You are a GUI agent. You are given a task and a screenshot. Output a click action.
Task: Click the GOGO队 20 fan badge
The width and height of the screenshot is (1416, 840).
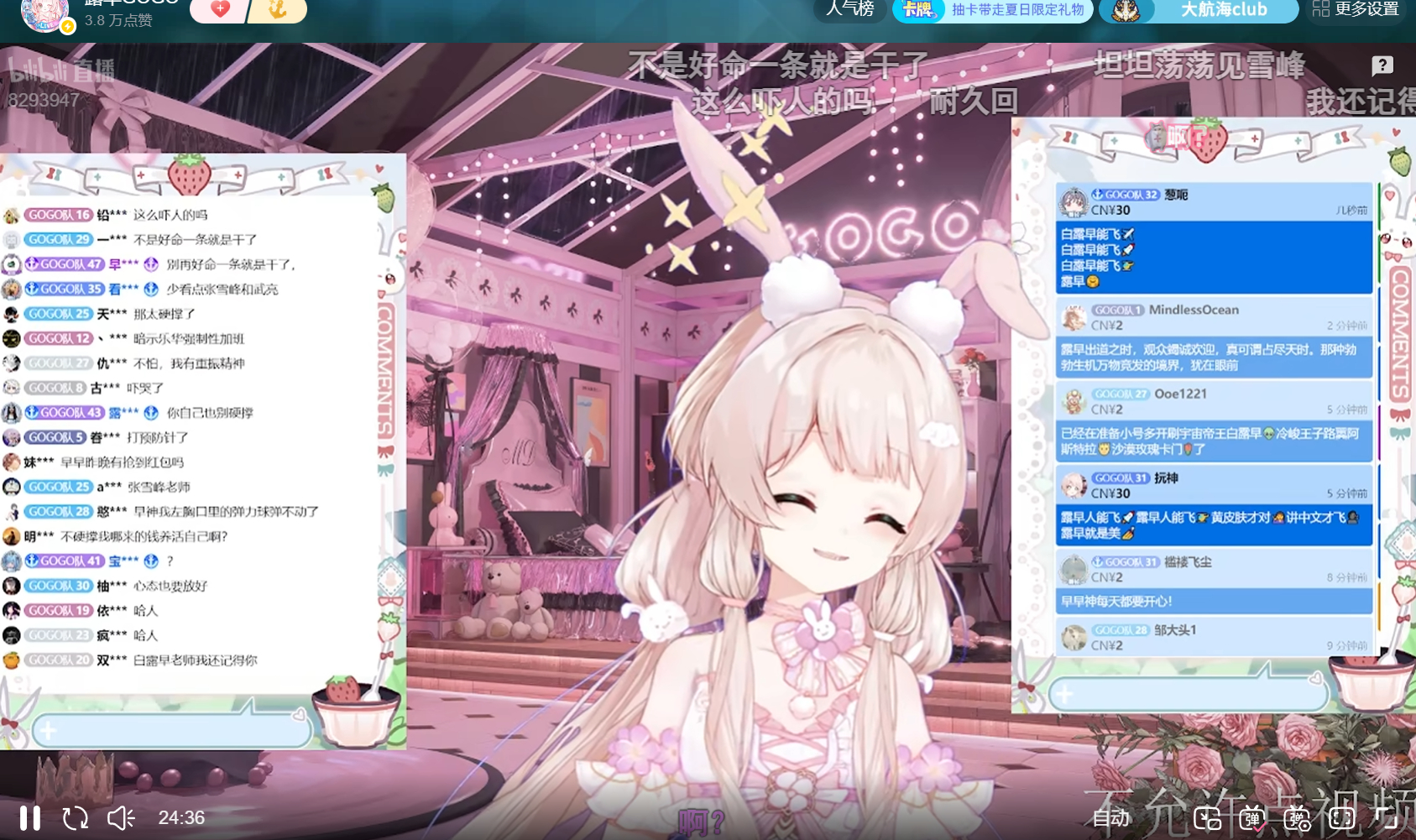(59, 660)
